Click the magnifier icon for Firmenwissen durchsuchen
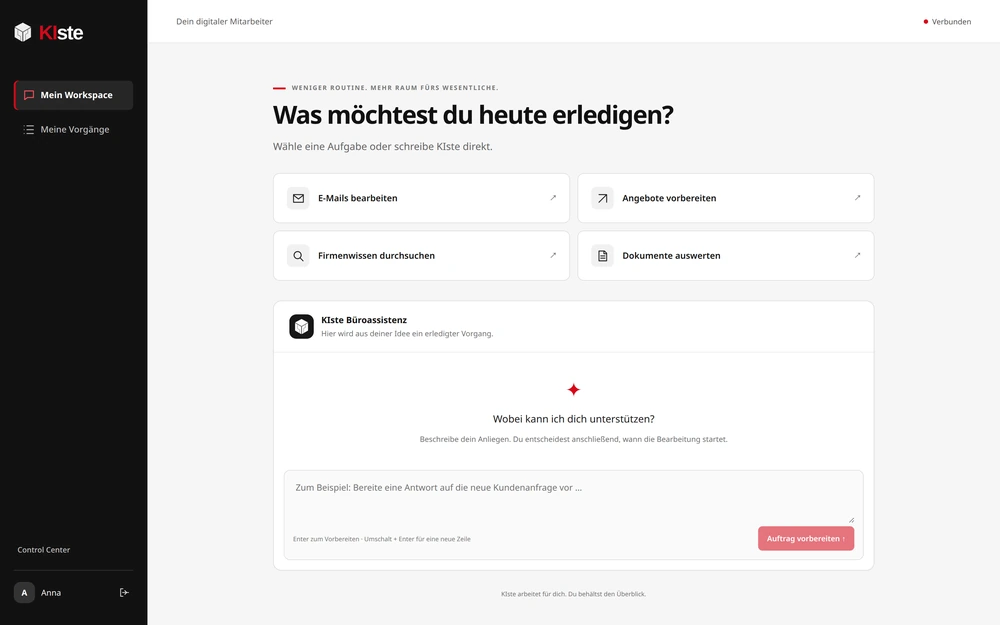1000x625 pixels. tap(298, 256)
